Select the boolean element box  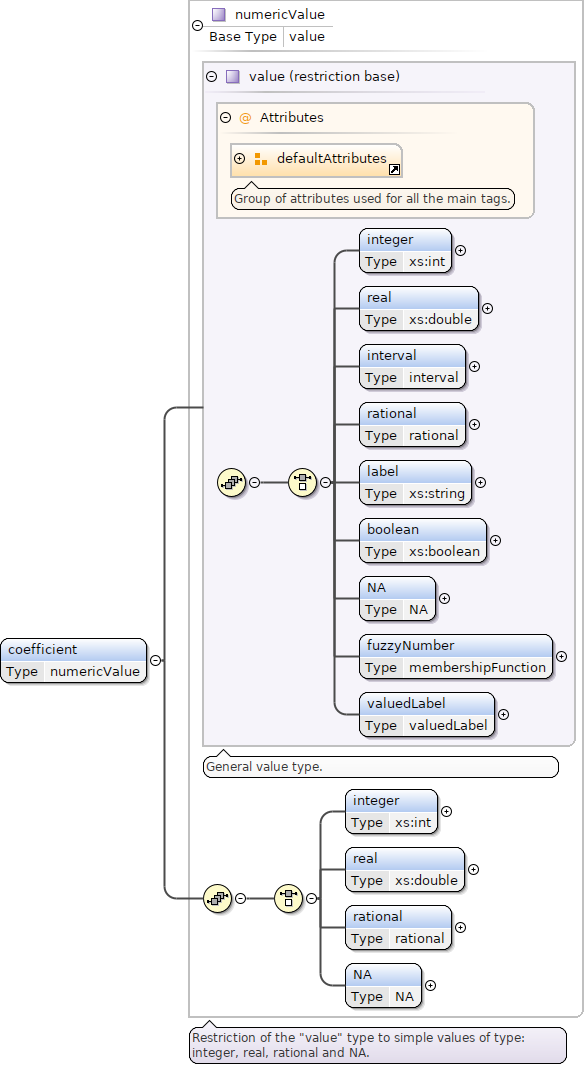pos(423,540)
